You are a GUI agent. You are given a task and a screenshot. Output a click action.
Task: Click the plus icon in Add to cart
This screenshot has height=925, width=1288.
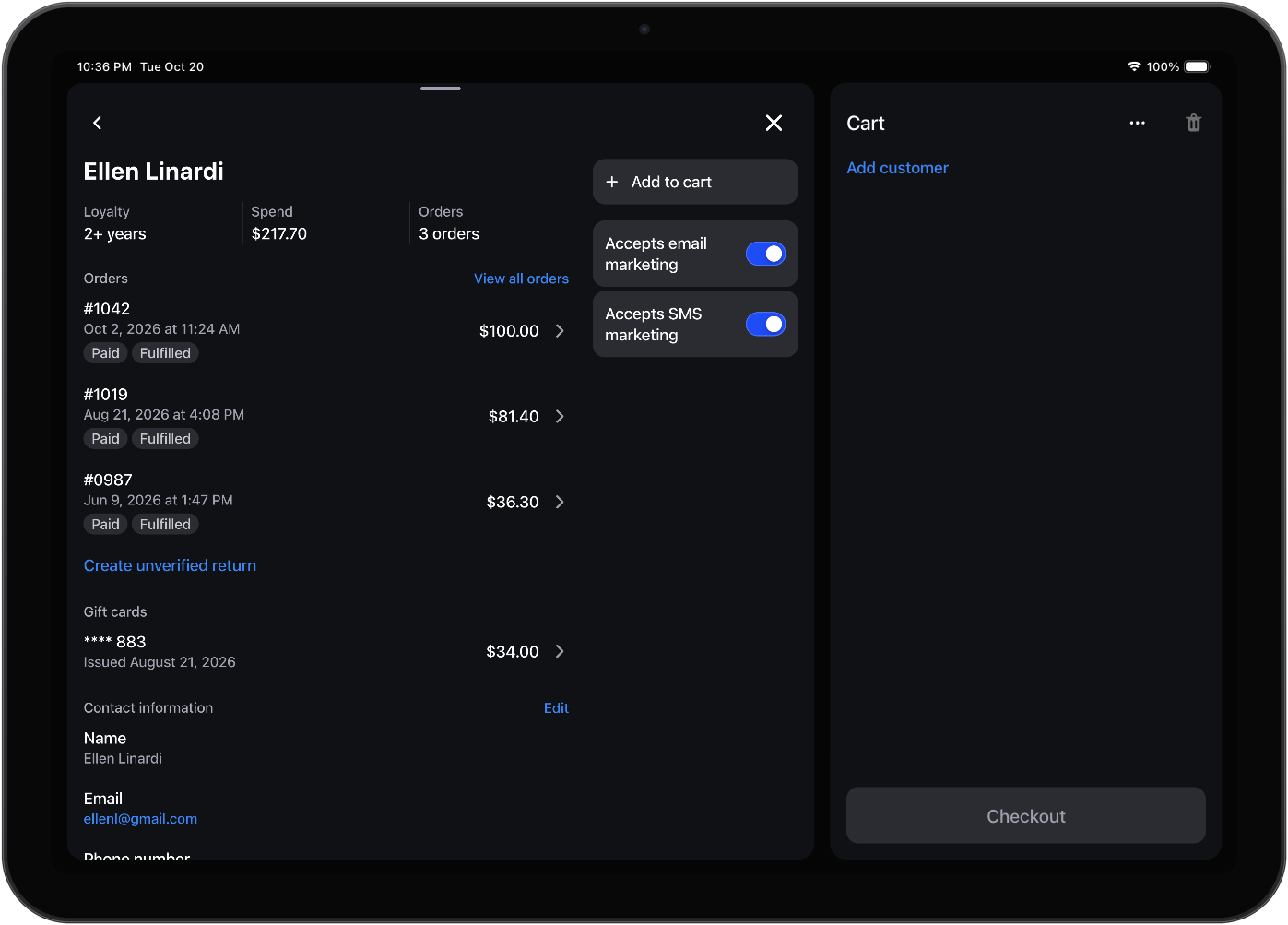(611, 182)
